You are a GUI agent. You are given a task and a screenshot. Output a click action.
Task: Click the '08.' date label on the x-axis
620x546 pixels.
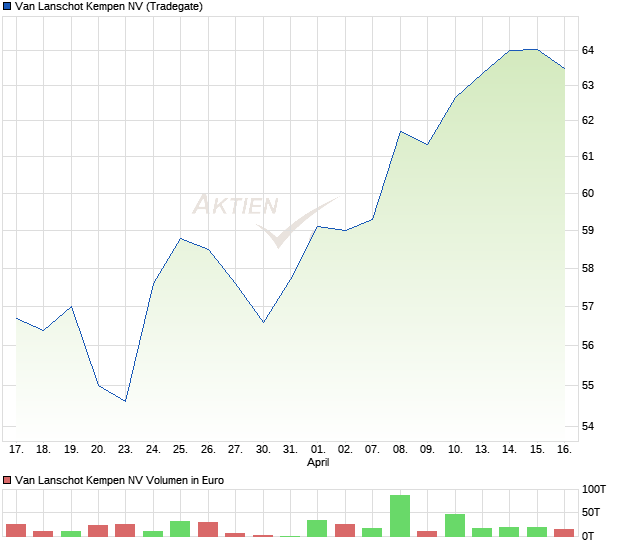click(400, 450)
